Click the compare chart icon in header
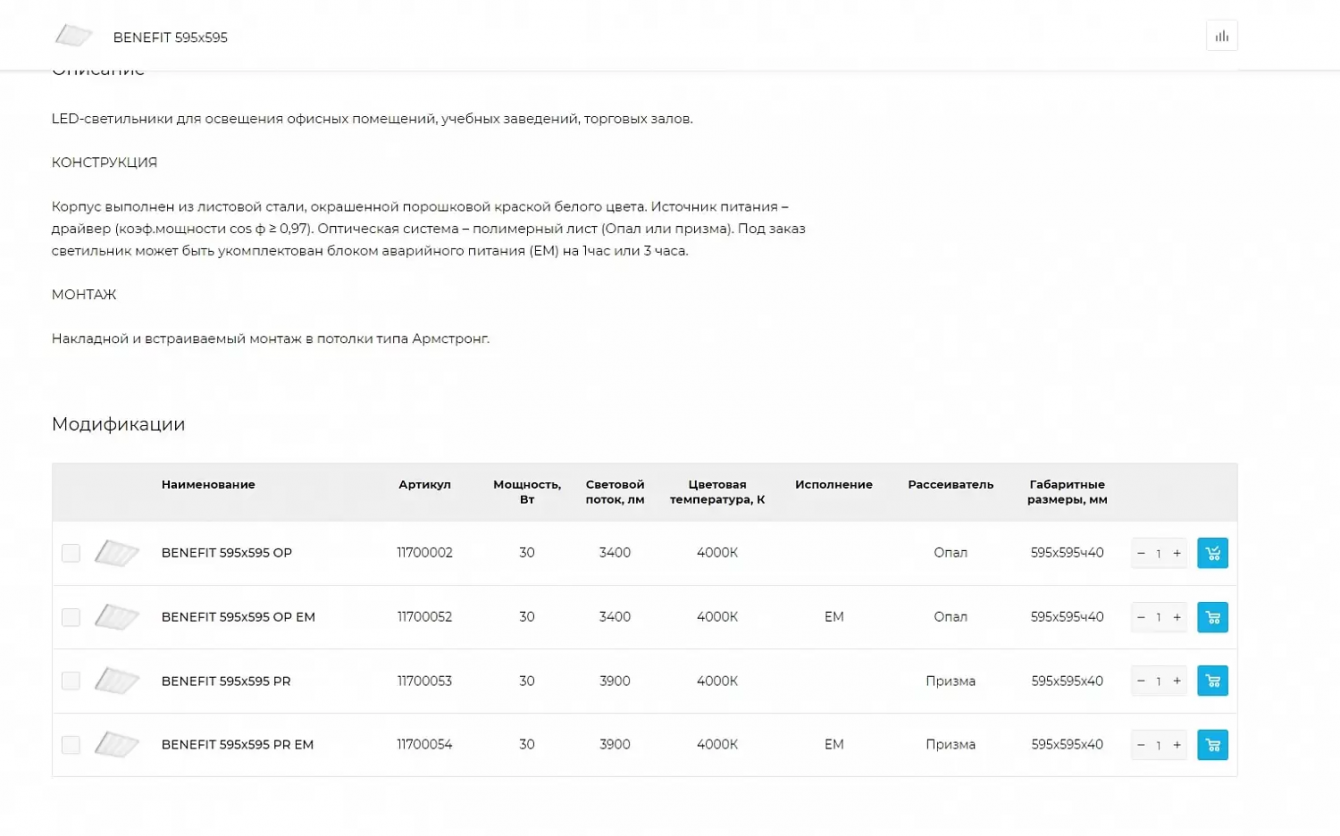 1221,37
